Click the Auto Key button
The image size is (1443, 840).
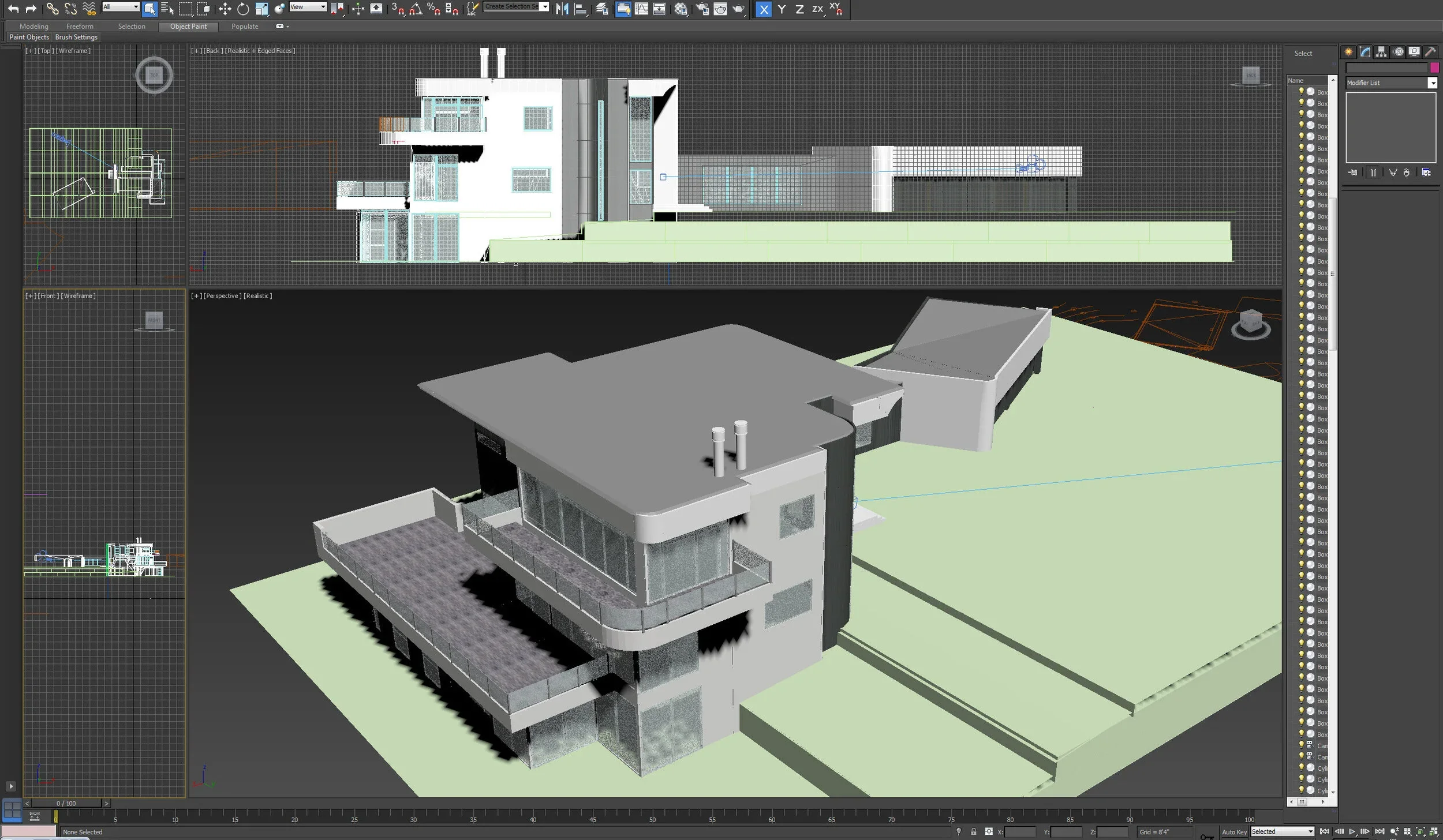1234,832
